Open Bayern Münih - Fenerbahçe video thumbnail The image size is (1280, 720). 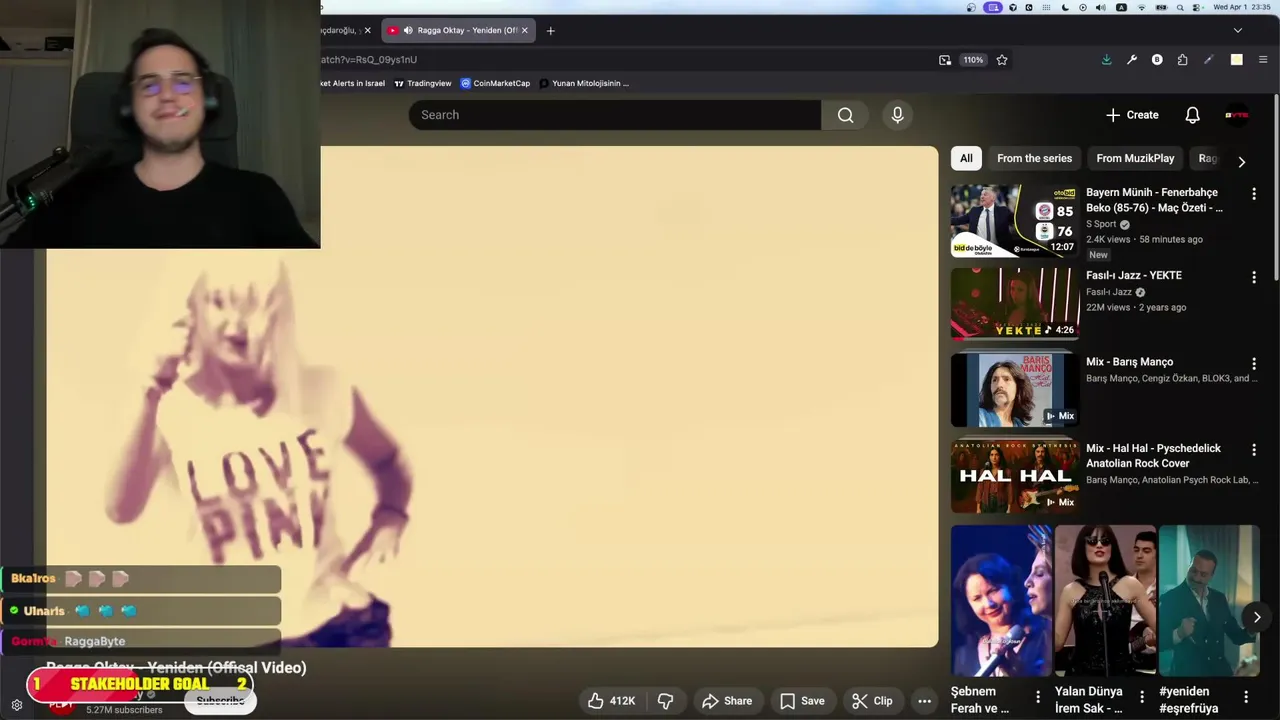1014,220
